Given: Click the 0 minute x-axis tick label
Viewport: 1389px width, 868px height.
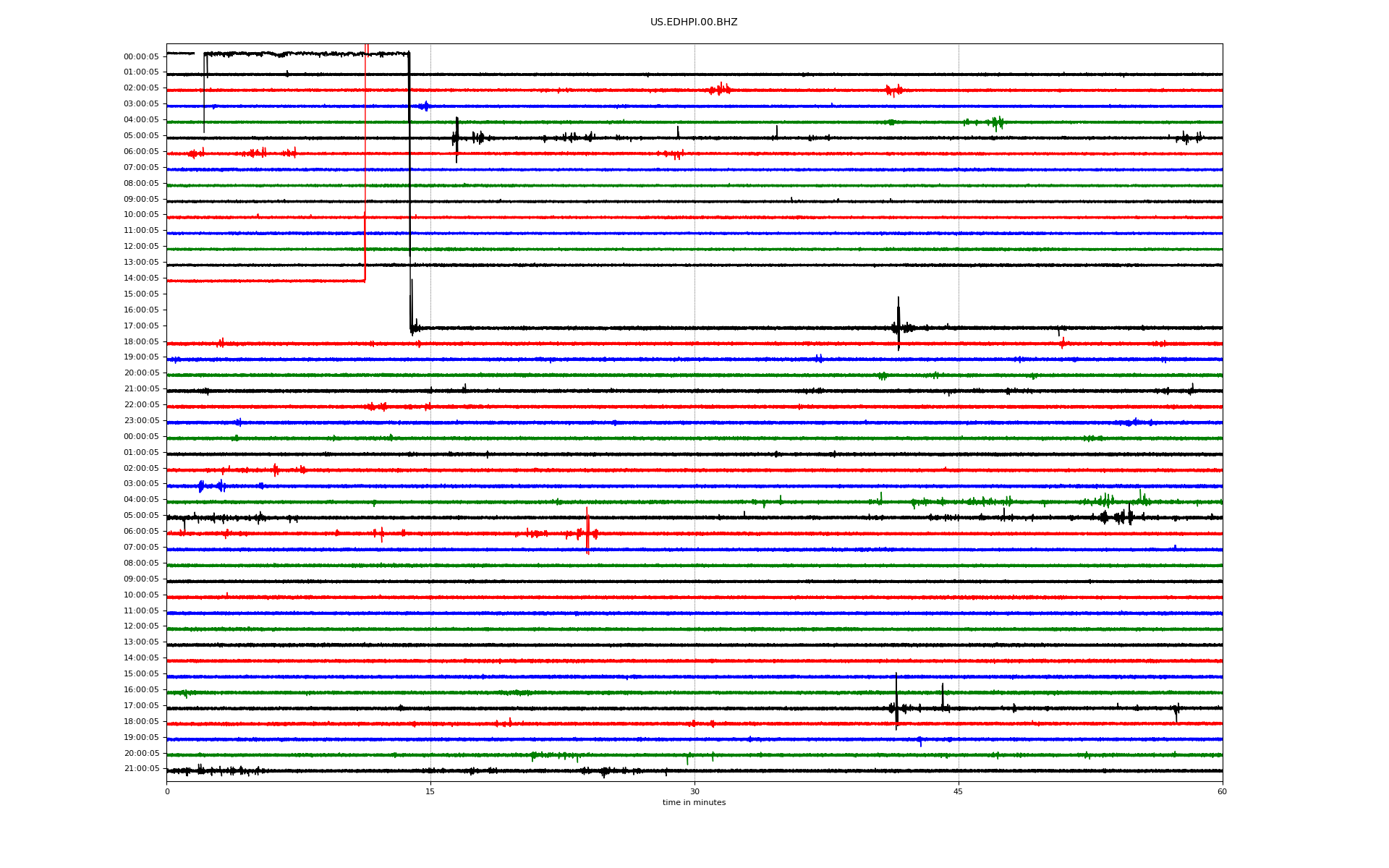Looking at the screenshot, I should point(167,791).
